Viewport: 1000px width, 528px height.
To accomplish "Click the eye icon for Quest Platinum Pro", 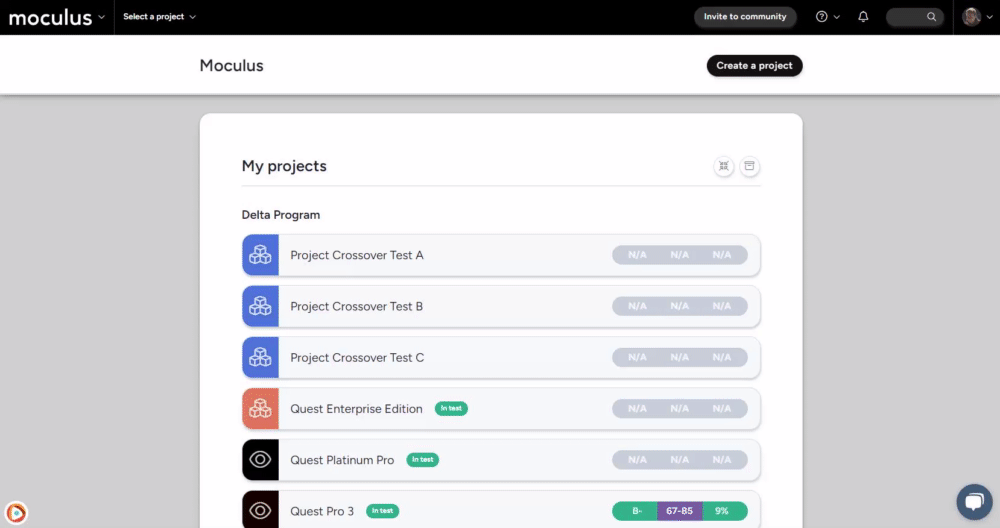I will (x=260, y=460).
